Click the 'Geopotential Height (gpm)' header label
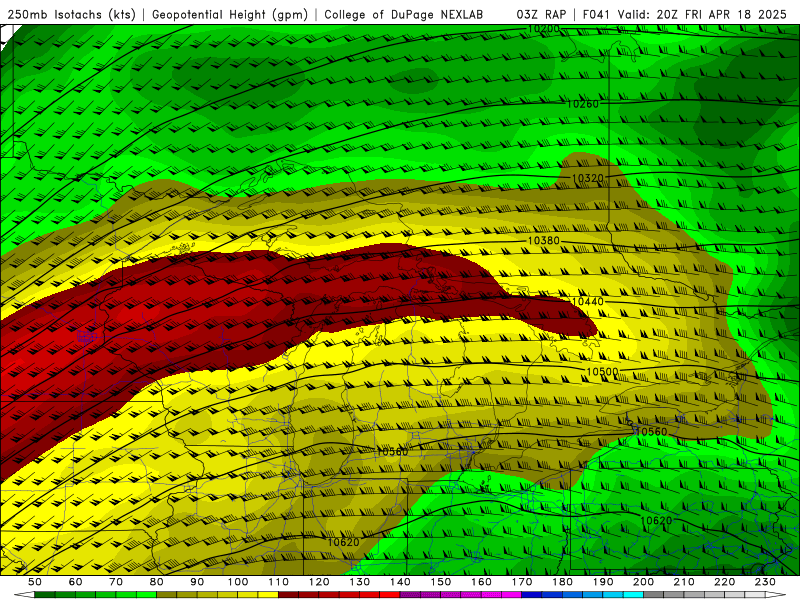This screenshot has width=800, height=600. tap(230, 15)
